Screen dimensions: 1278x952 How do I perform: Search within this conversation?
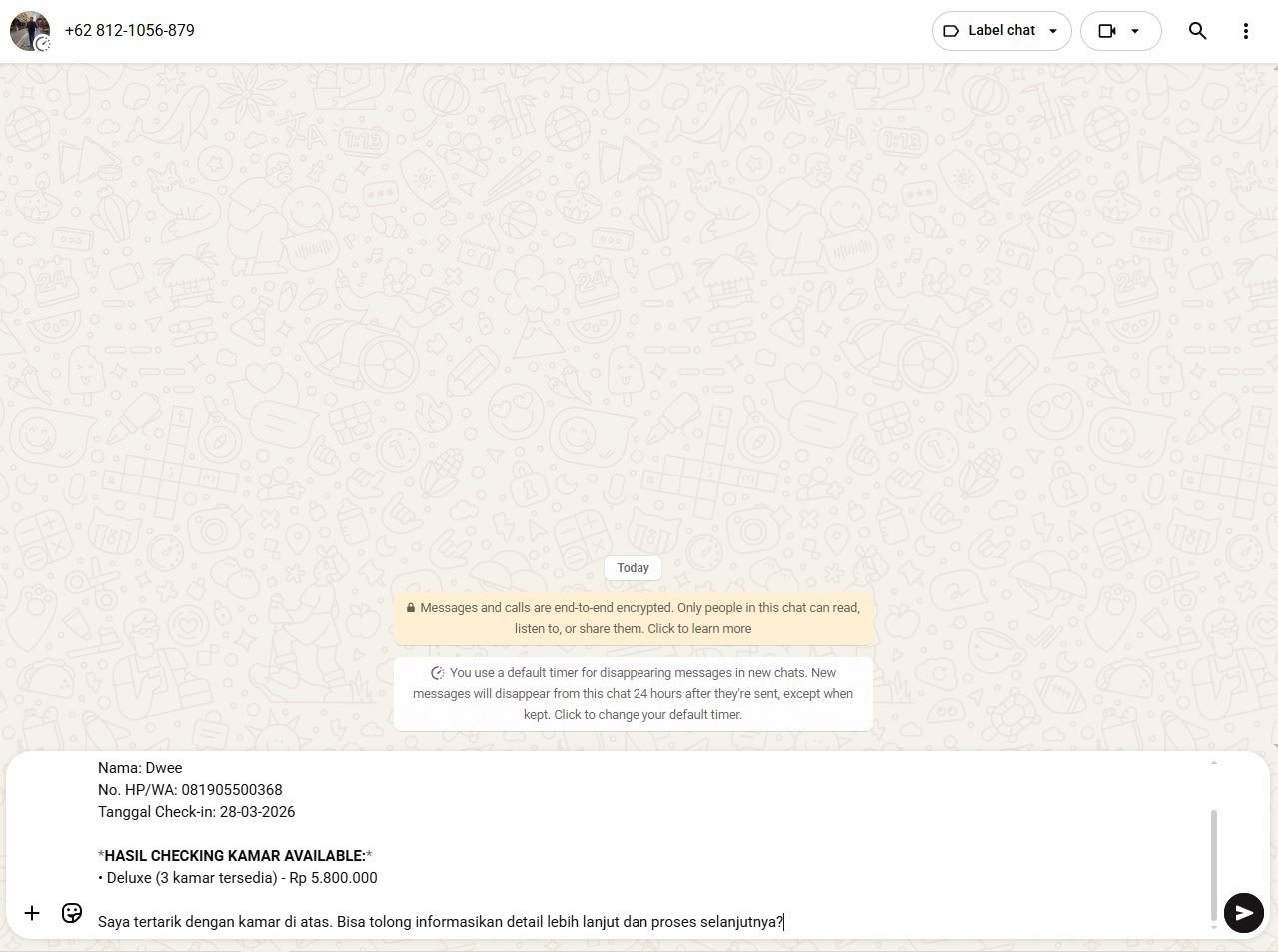tap(1196, 30)
